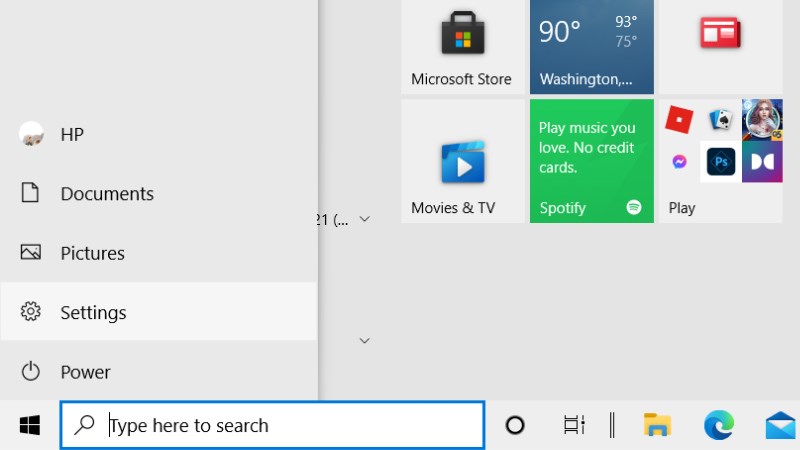Screen dimensions: 800x450
Task: Open Solitaire cards icon in Play folder
Action: (x=721, y=120)
